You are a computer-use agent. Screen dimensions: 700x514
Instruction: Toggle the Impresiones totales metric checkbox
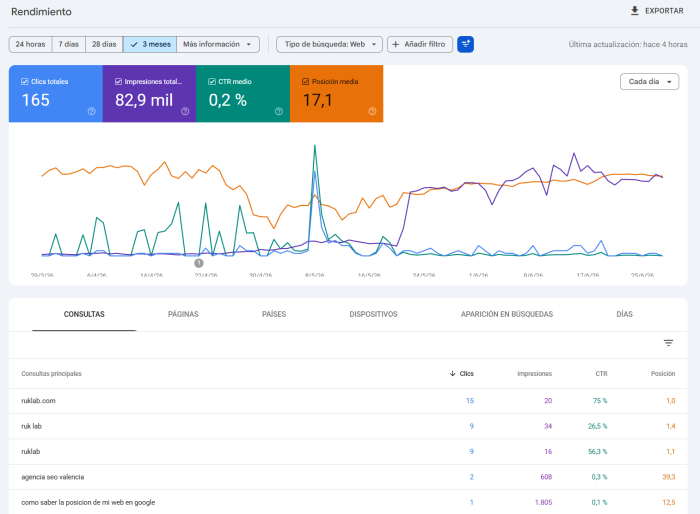point(118,82)
